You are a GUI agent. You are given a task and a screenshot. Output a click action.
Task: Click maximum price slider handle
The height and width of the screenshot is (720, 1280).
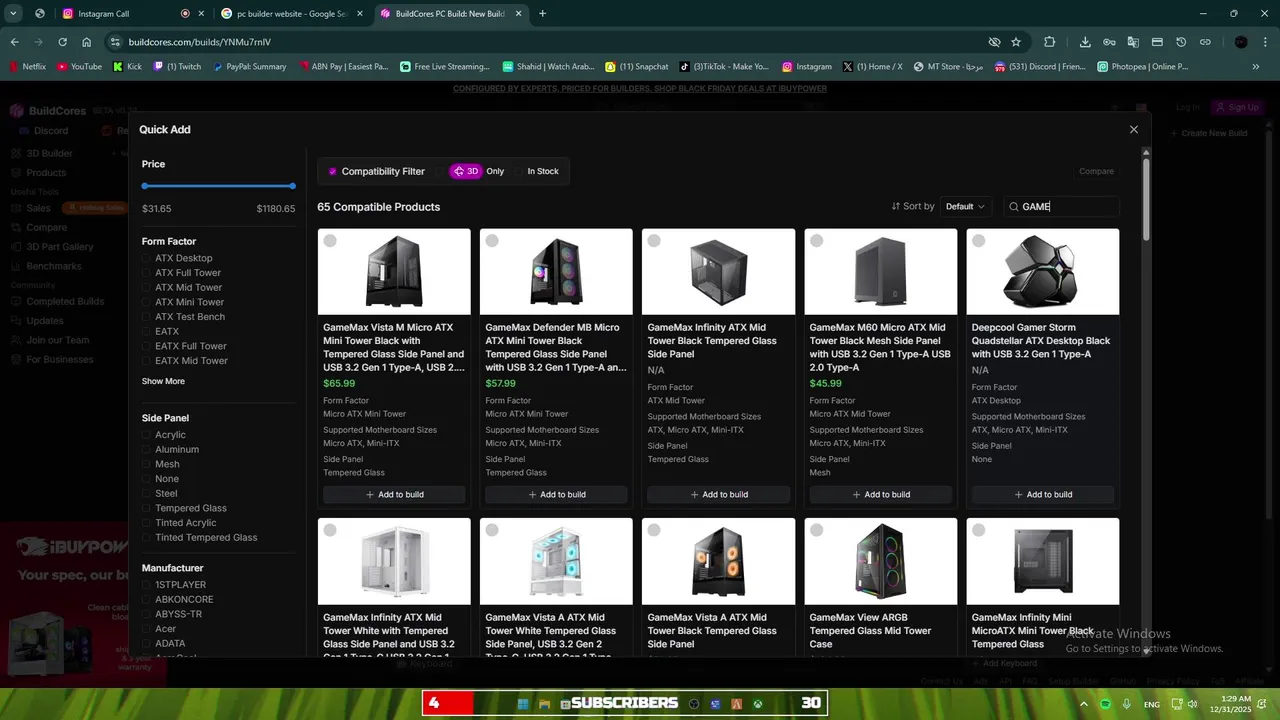(292, 186)
